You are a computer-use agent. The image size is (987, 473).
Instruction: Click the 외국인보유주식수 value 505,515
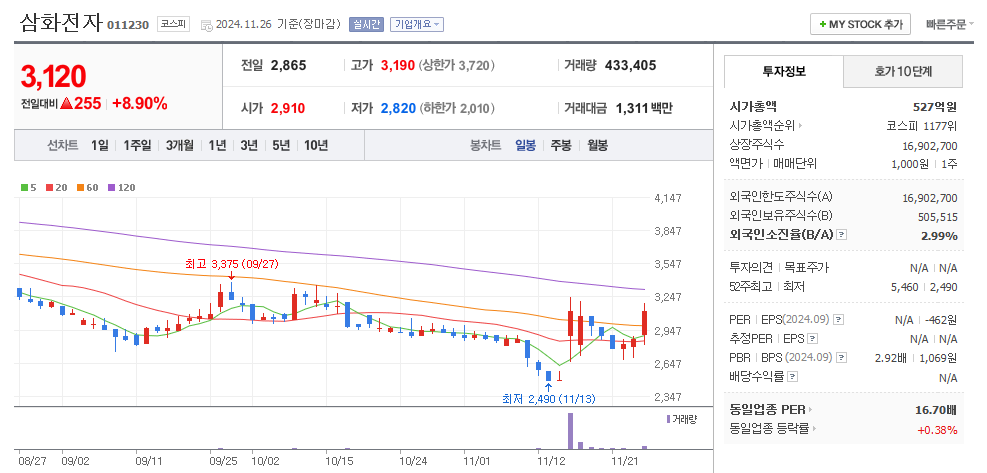[937, 217]
